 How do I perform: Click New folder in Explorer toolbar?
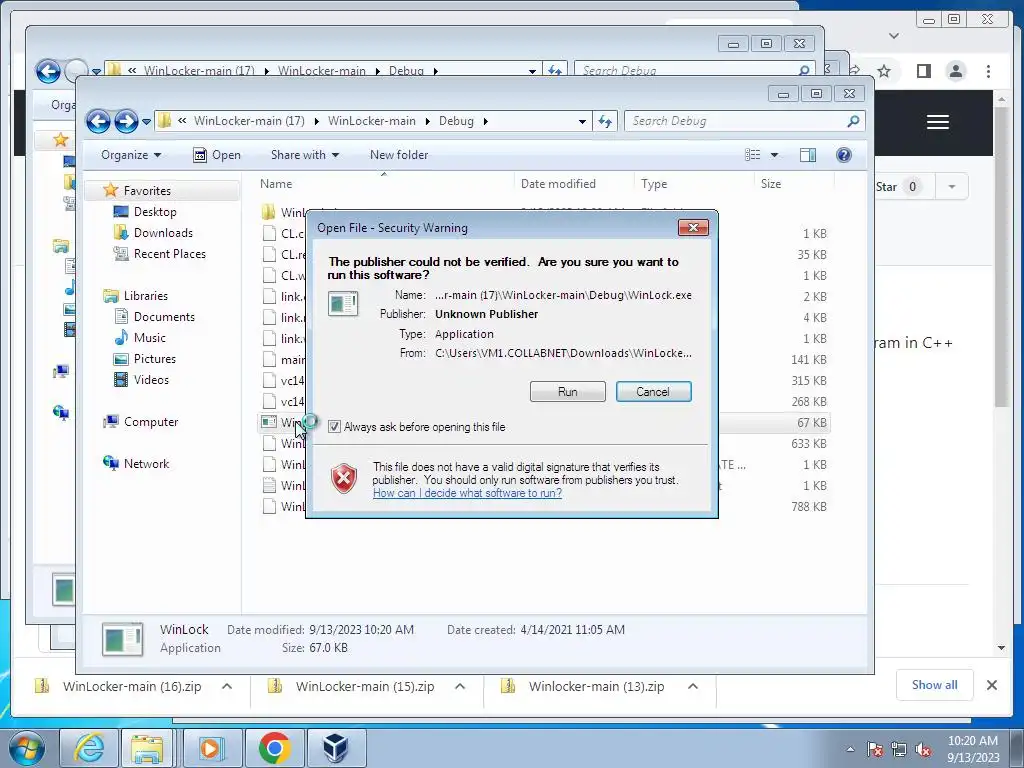[399, 155]
